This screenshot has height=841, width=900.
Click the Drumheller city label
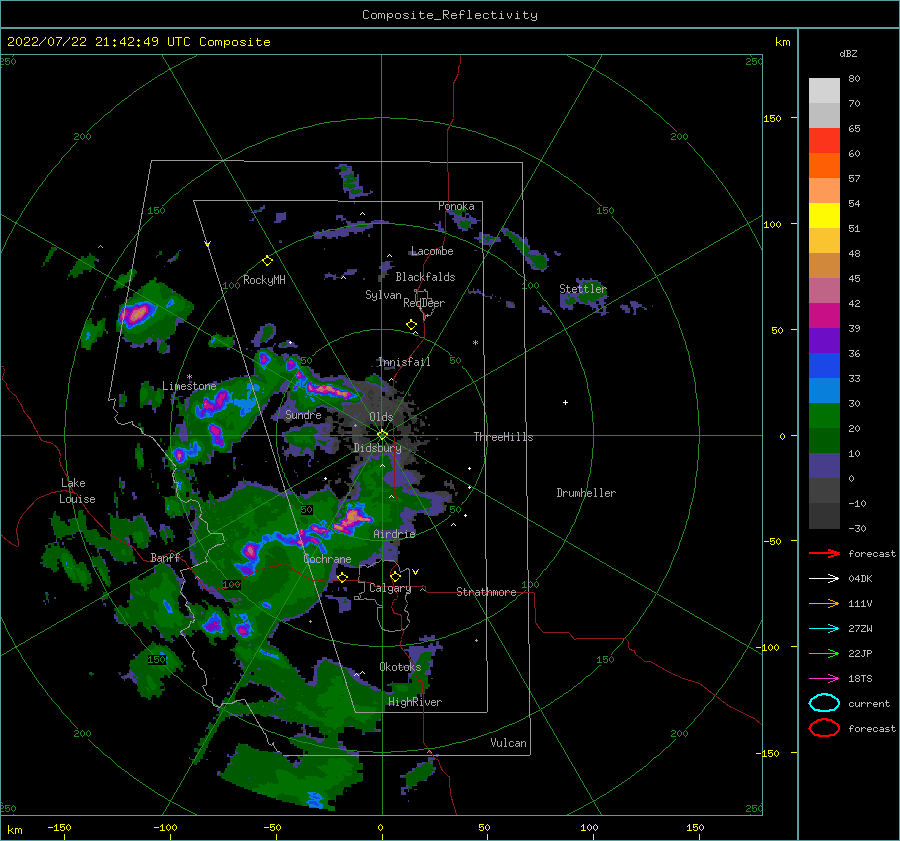tap(586, 493)
